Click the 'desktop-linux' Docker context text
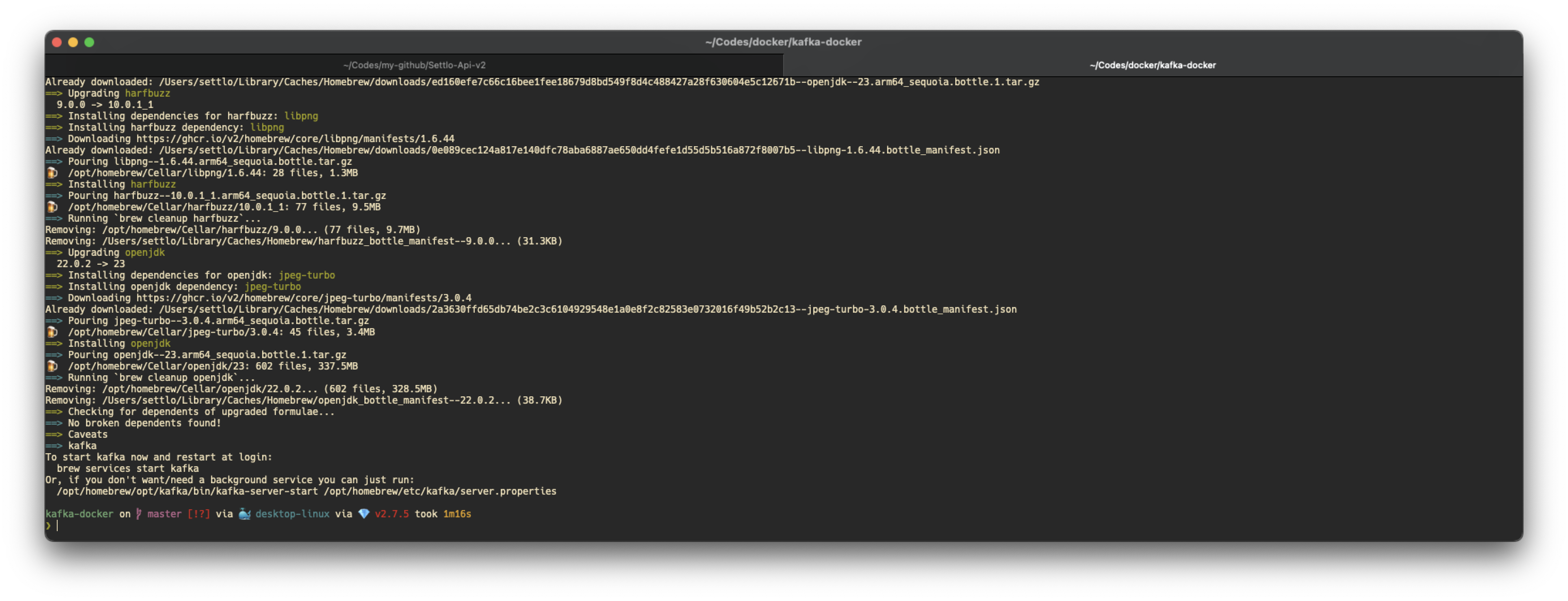Screen dimensions: 1568x601 pos(292,514)
